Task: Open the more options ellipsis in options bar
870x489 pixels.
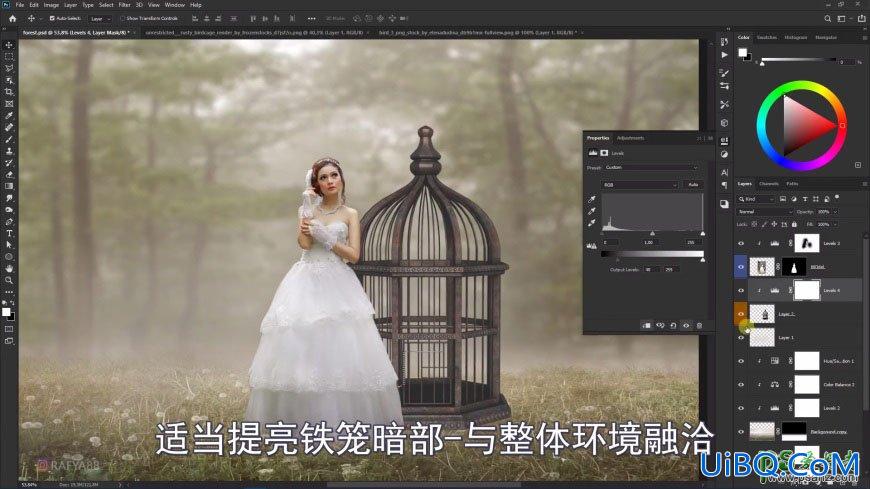Action: point(311,18)
